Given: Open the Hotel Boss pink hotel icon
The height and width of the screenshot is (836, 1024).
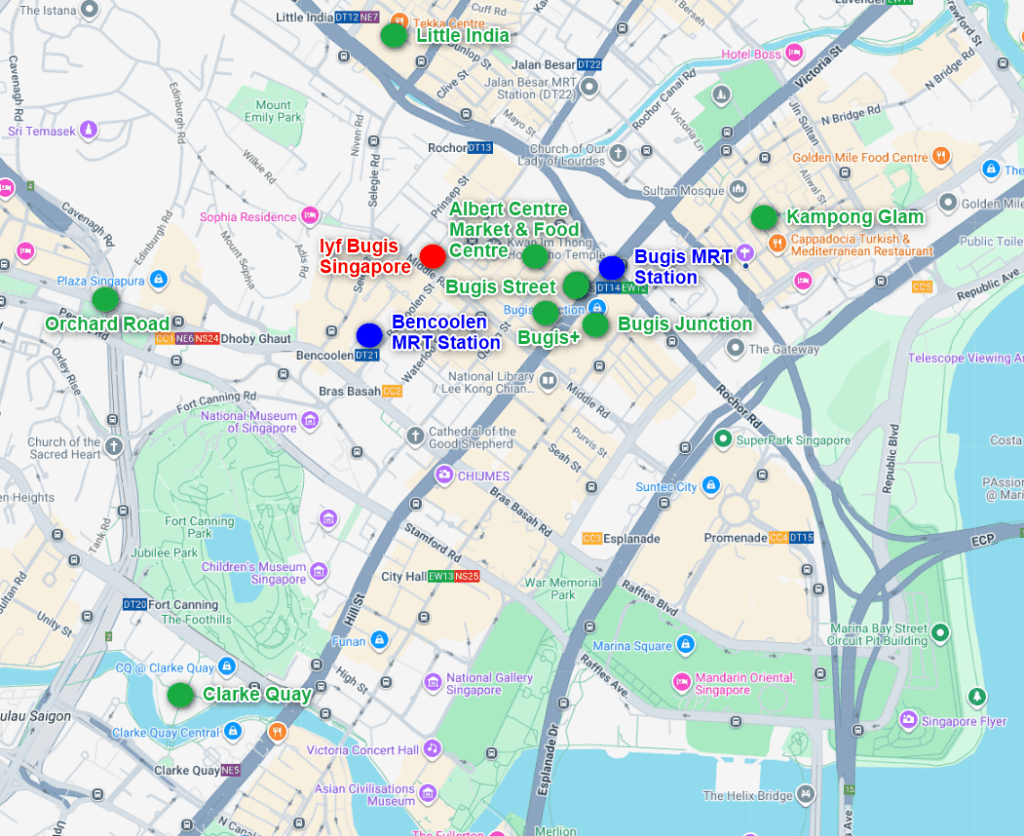Looking at the screenshot, I should [x=795, y=53].
